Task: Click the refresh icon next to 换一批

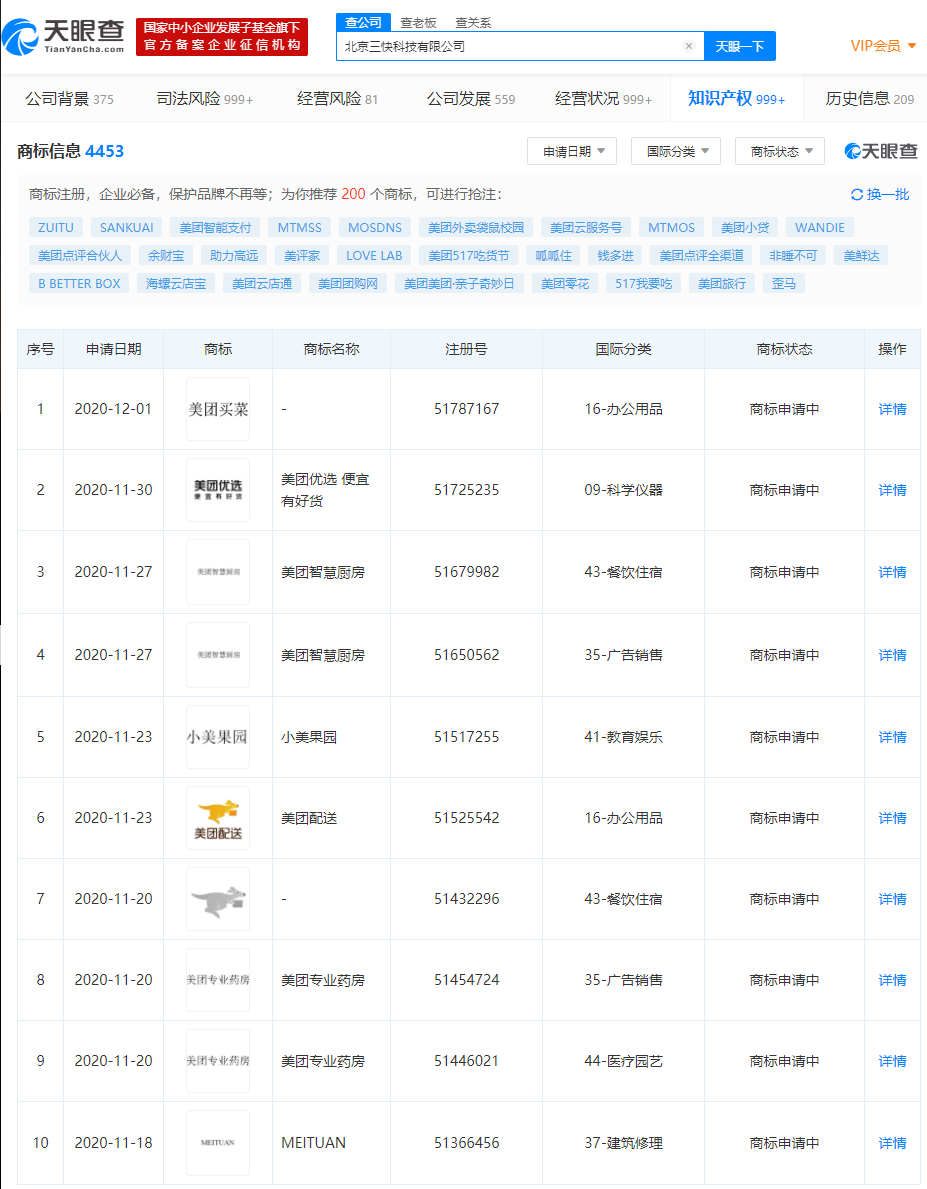Action: coord(857,195)
